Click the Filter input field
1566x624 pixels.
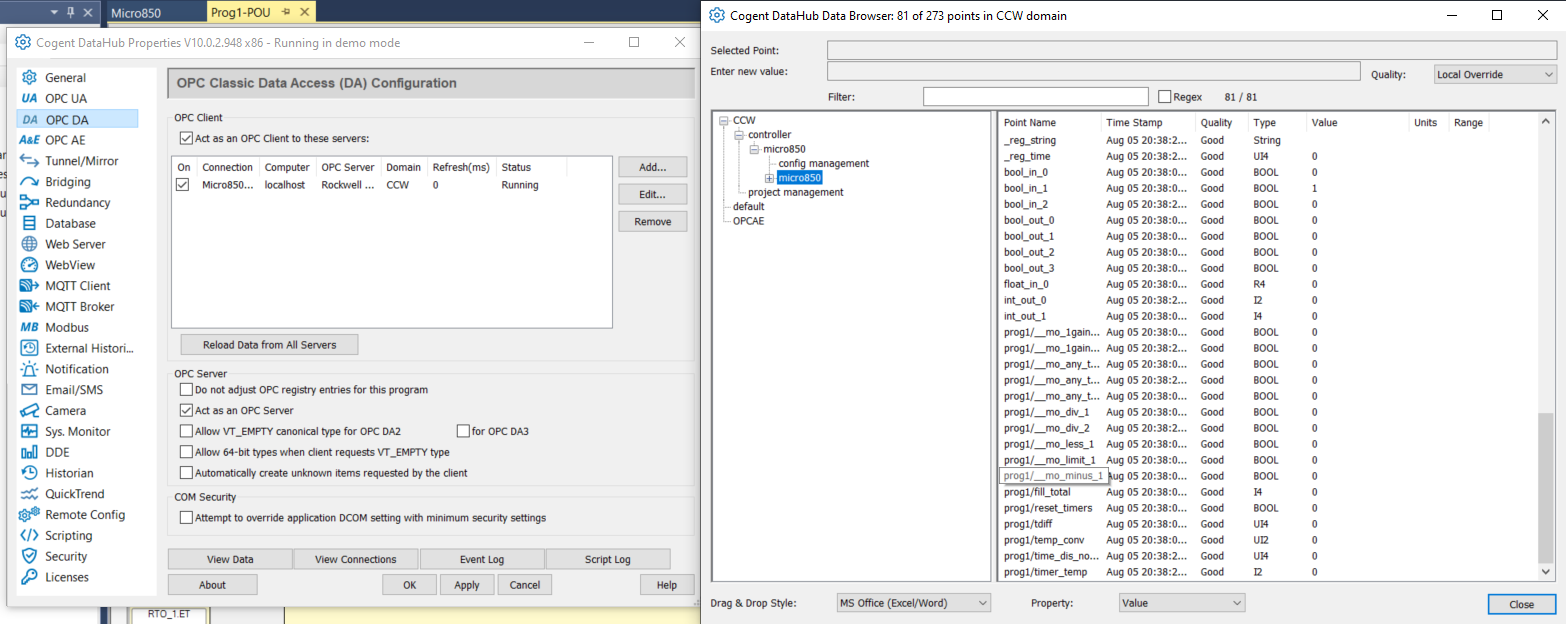click(x=1035, y=97)
